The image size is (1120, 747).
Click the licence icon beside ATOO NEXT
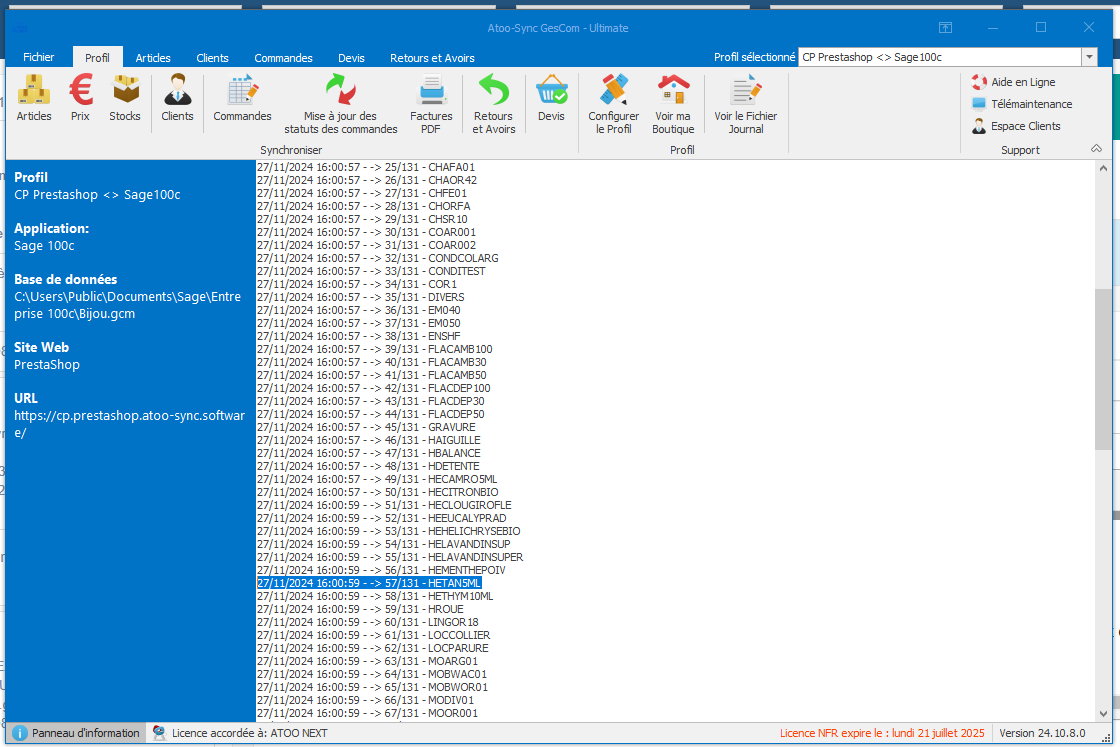pyautogui.click(x=159, y=733)
